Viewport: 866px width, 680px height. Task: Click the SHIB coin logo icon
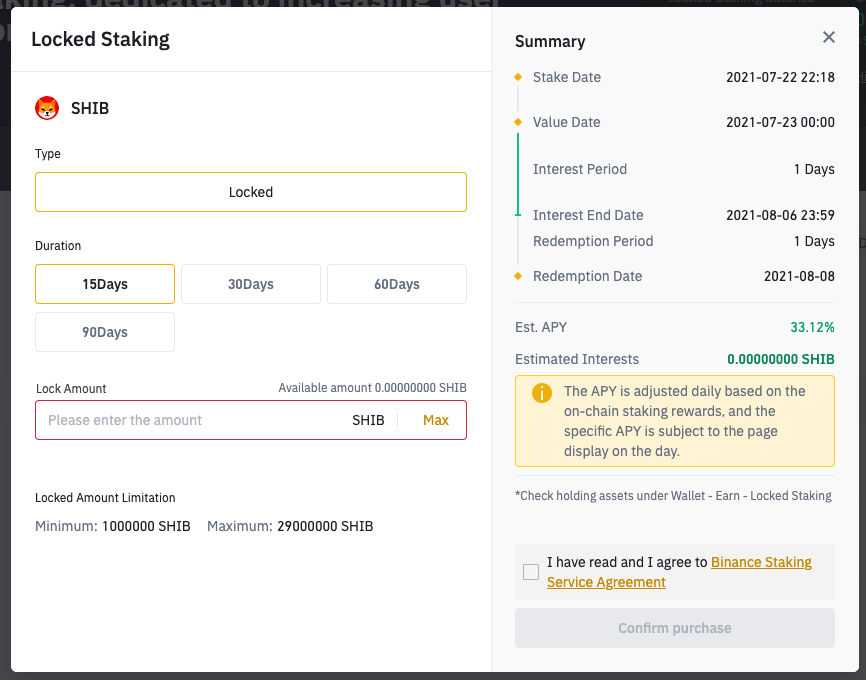click(x=47, y=108)
